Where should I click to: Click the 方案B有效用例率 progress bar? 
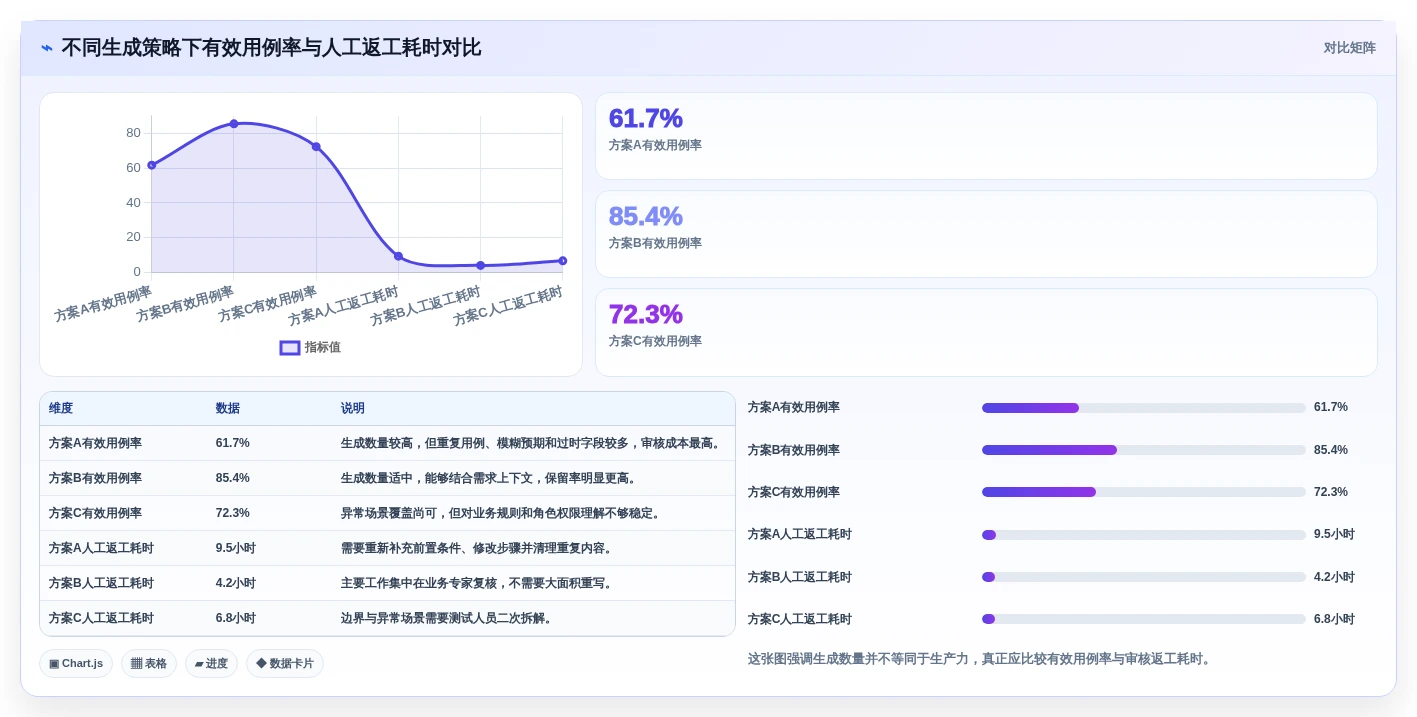(1144, 450)
